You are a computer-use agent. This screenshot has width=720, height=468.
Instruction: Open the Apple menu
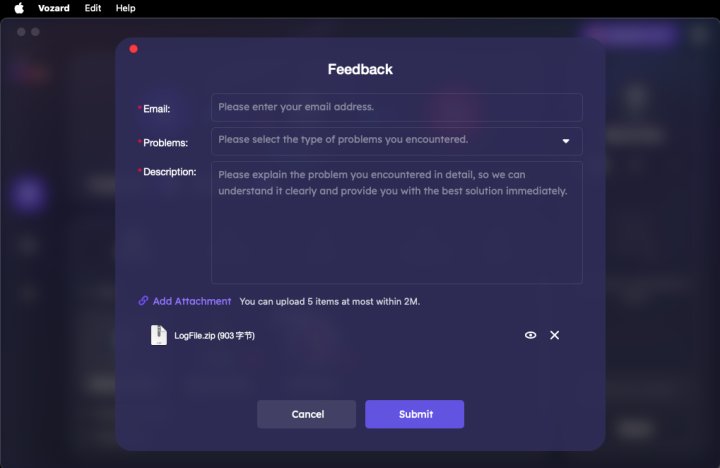pos(19,8)
